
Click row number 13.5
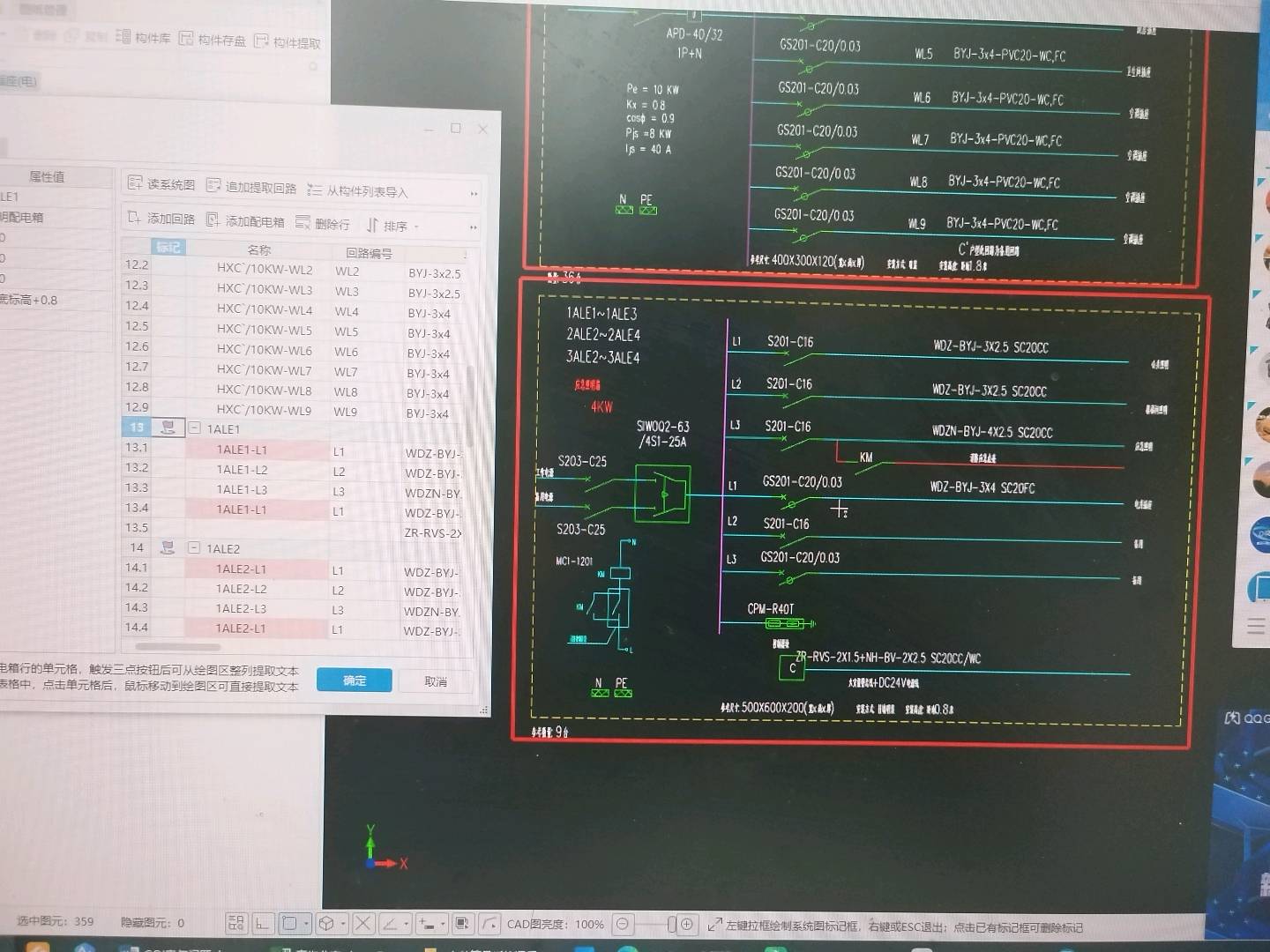tap(137, 527)
